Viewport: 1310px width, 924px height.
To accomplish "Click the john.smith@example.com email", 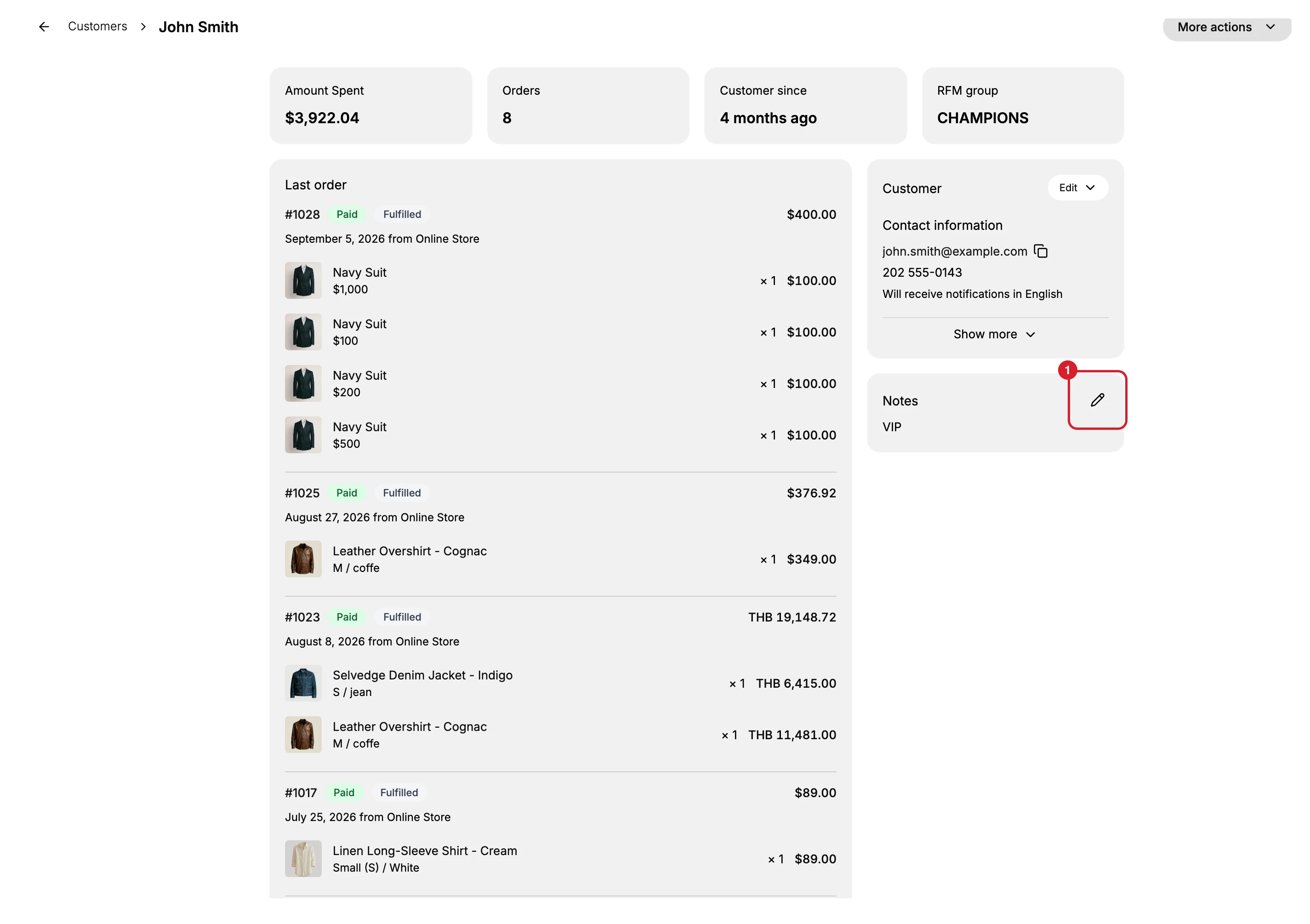I will click(x=955, y=251).
